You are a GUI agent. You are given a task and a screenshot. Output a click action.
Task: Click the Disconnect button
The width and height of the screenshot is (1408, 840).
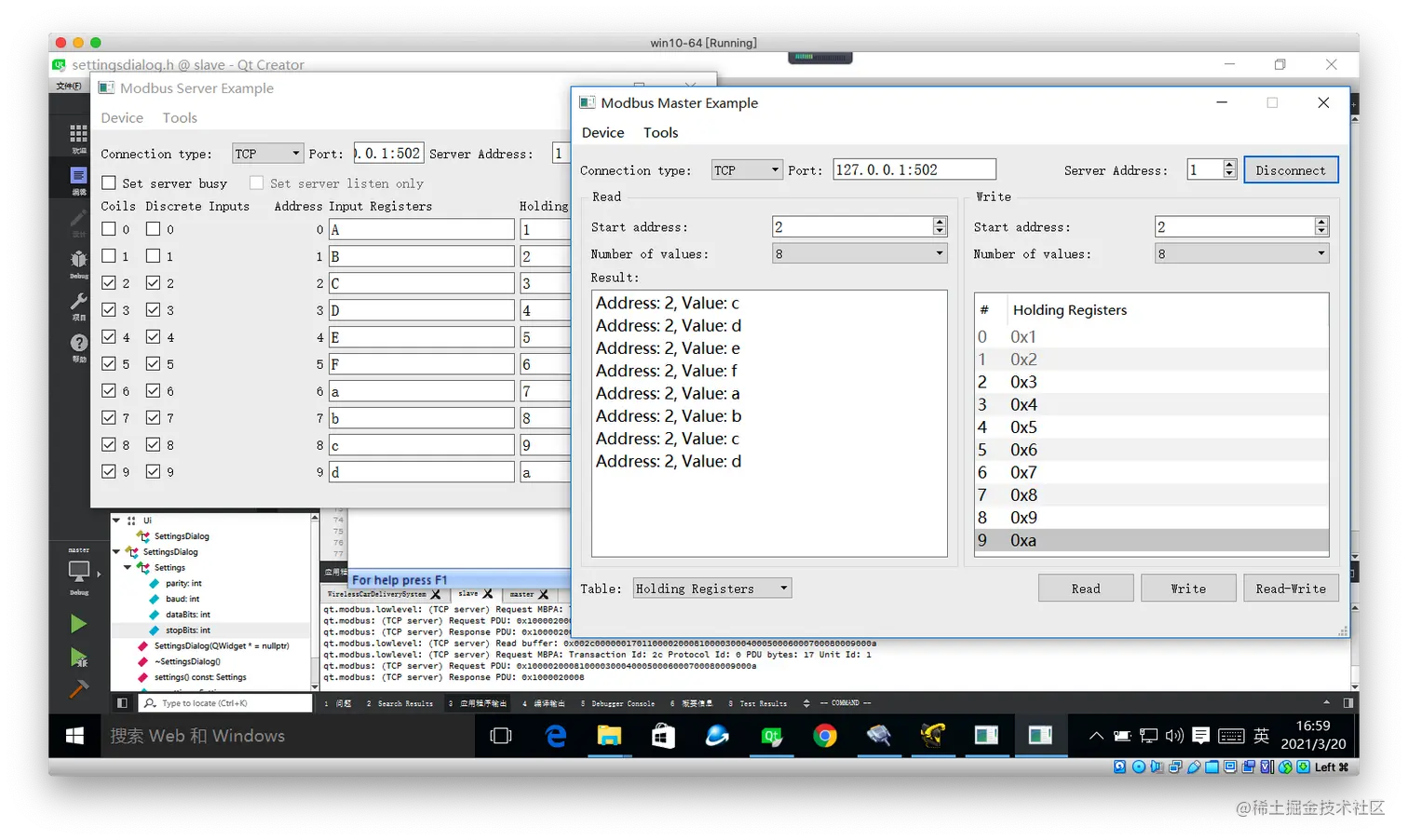(x=1291, y=169)
